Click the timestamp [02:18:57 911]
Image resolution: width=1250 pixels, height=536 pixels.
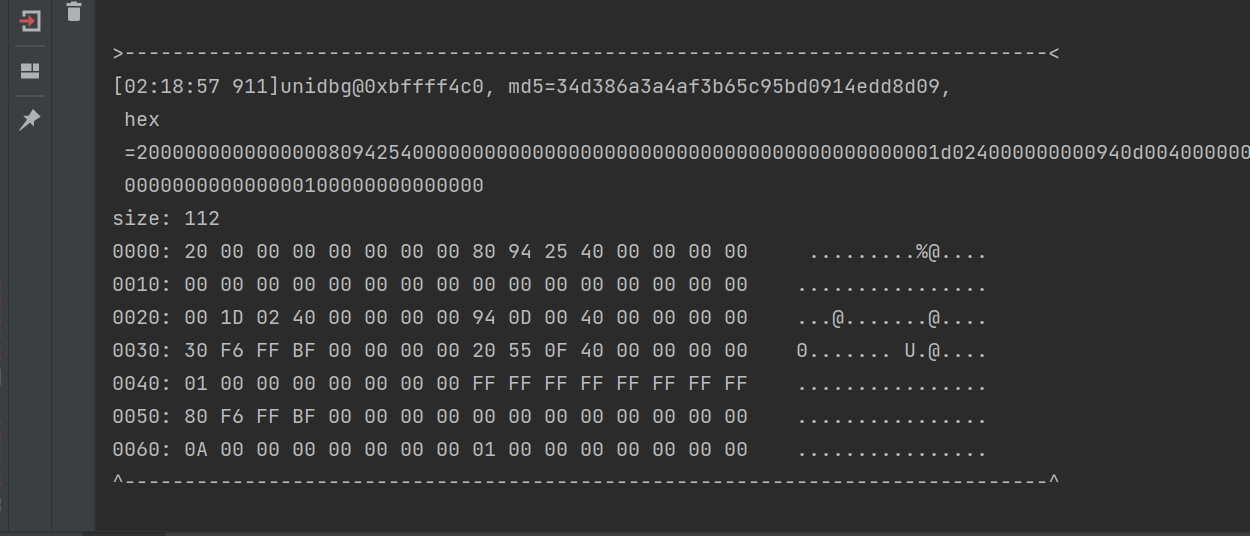click(x=196, y=87)
